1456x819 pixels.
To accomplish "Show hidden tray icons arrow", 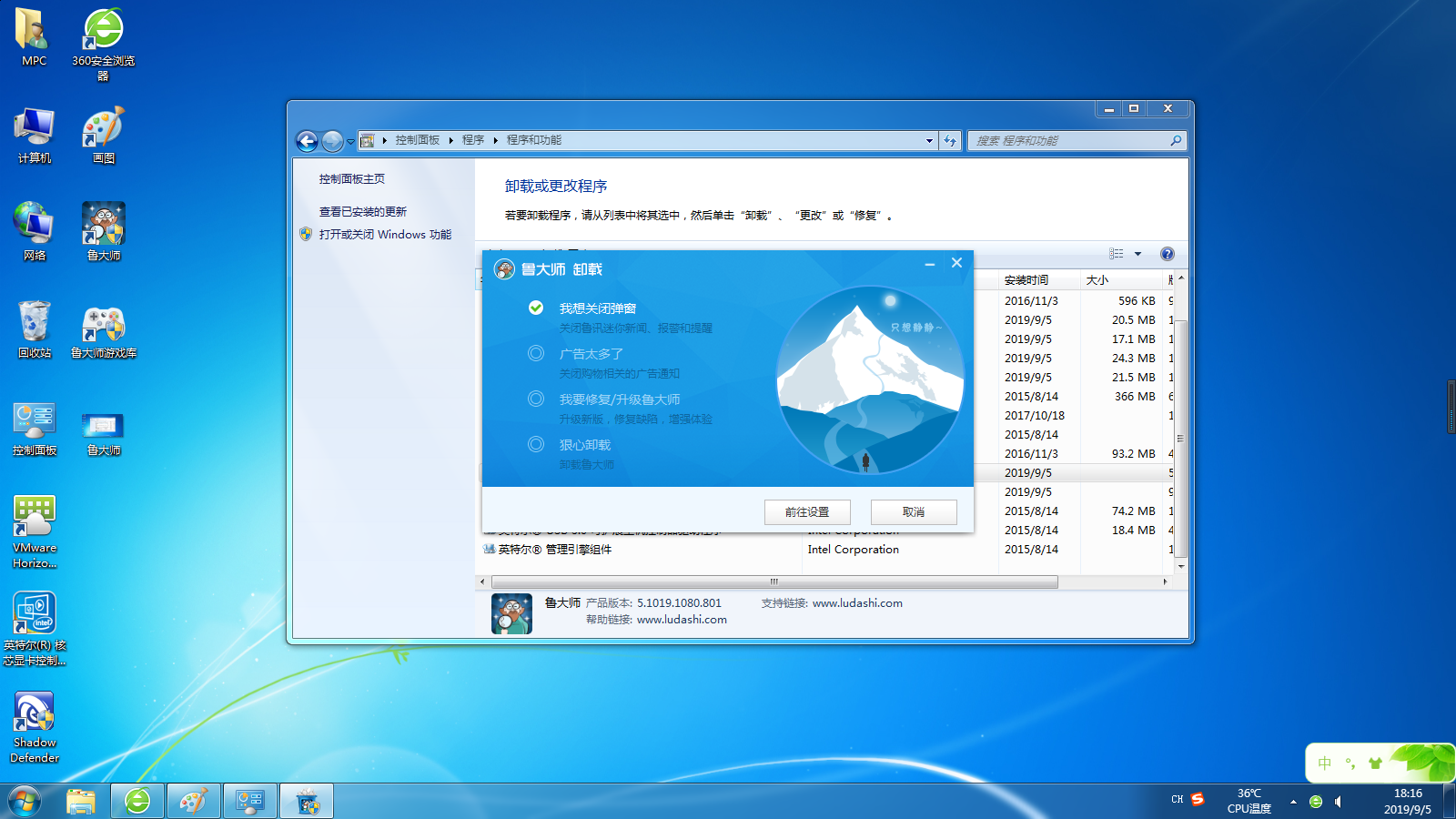I will click(x=1293, y=802).
